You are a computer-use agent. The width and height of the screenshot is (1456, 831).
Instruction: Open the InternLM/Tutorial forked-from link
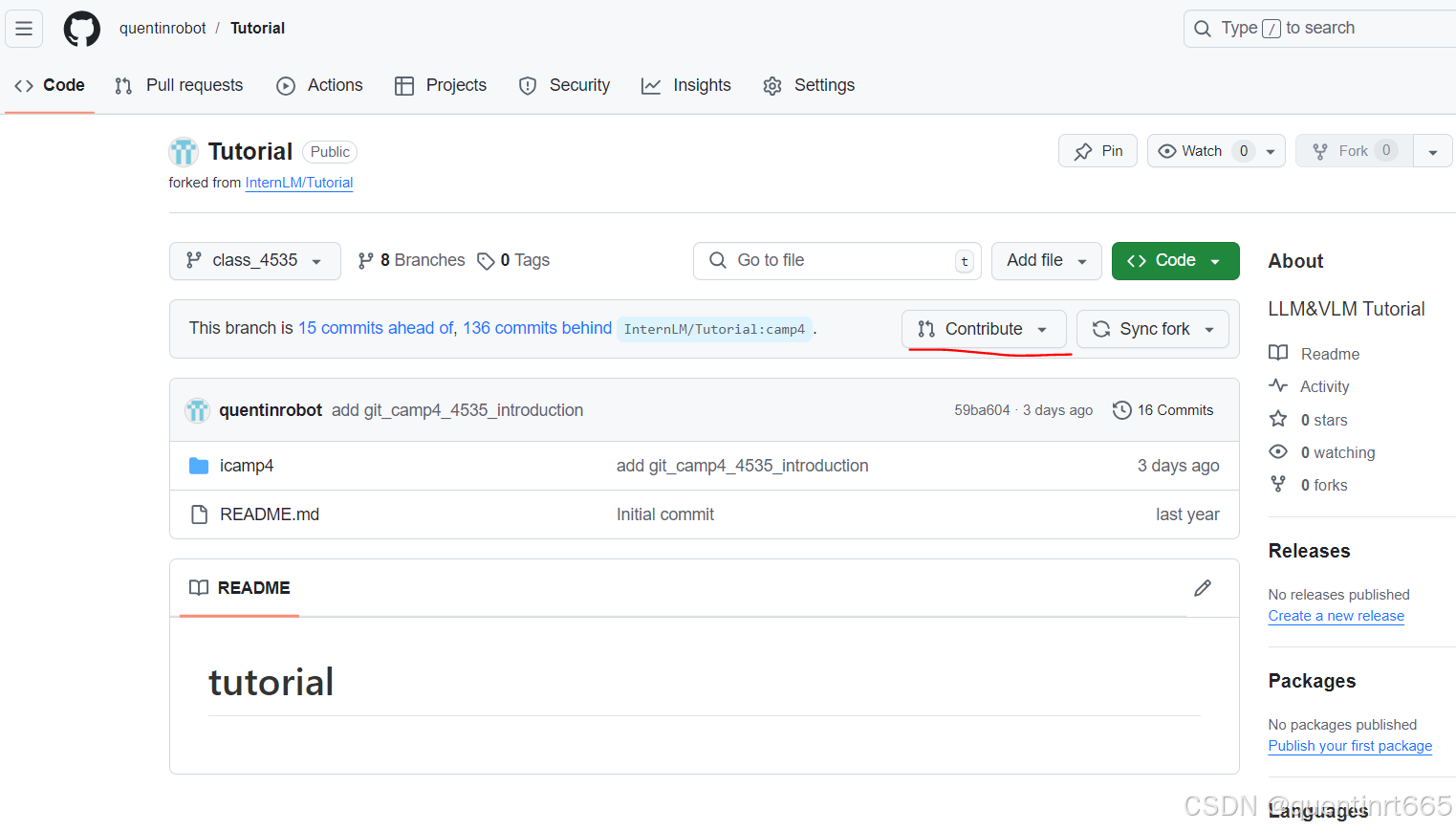coord(299,183)
